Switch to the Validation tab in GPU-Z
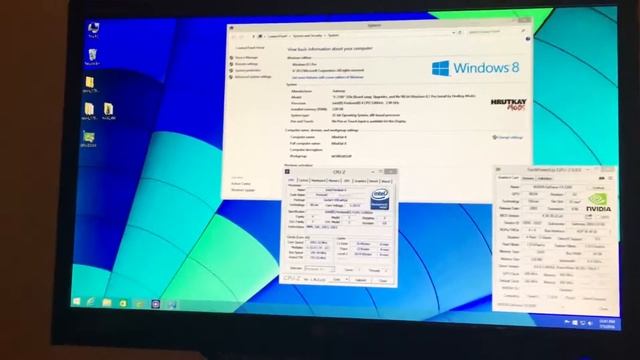 coord(544,178)
